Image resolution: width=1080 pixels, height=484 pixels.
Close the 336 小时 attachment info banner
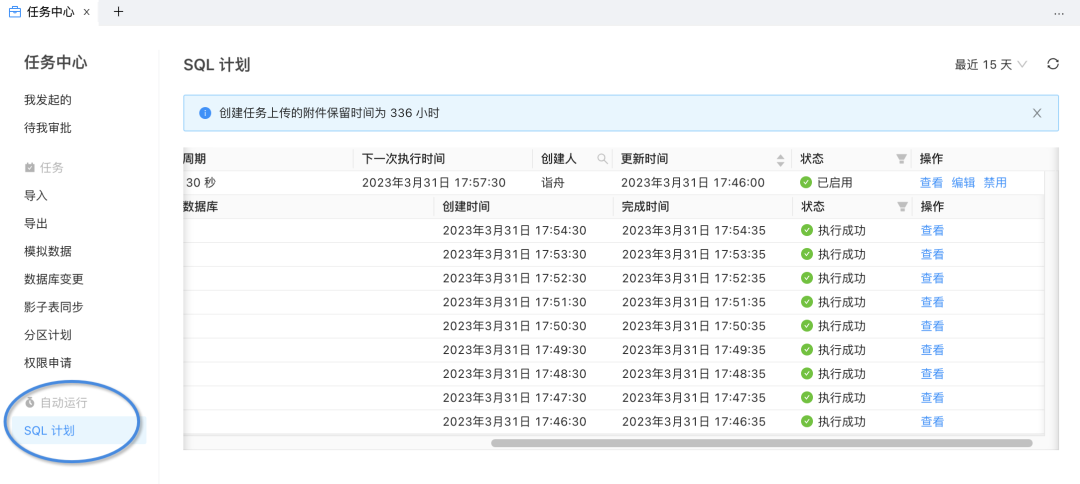click(x=1037, y=113)
